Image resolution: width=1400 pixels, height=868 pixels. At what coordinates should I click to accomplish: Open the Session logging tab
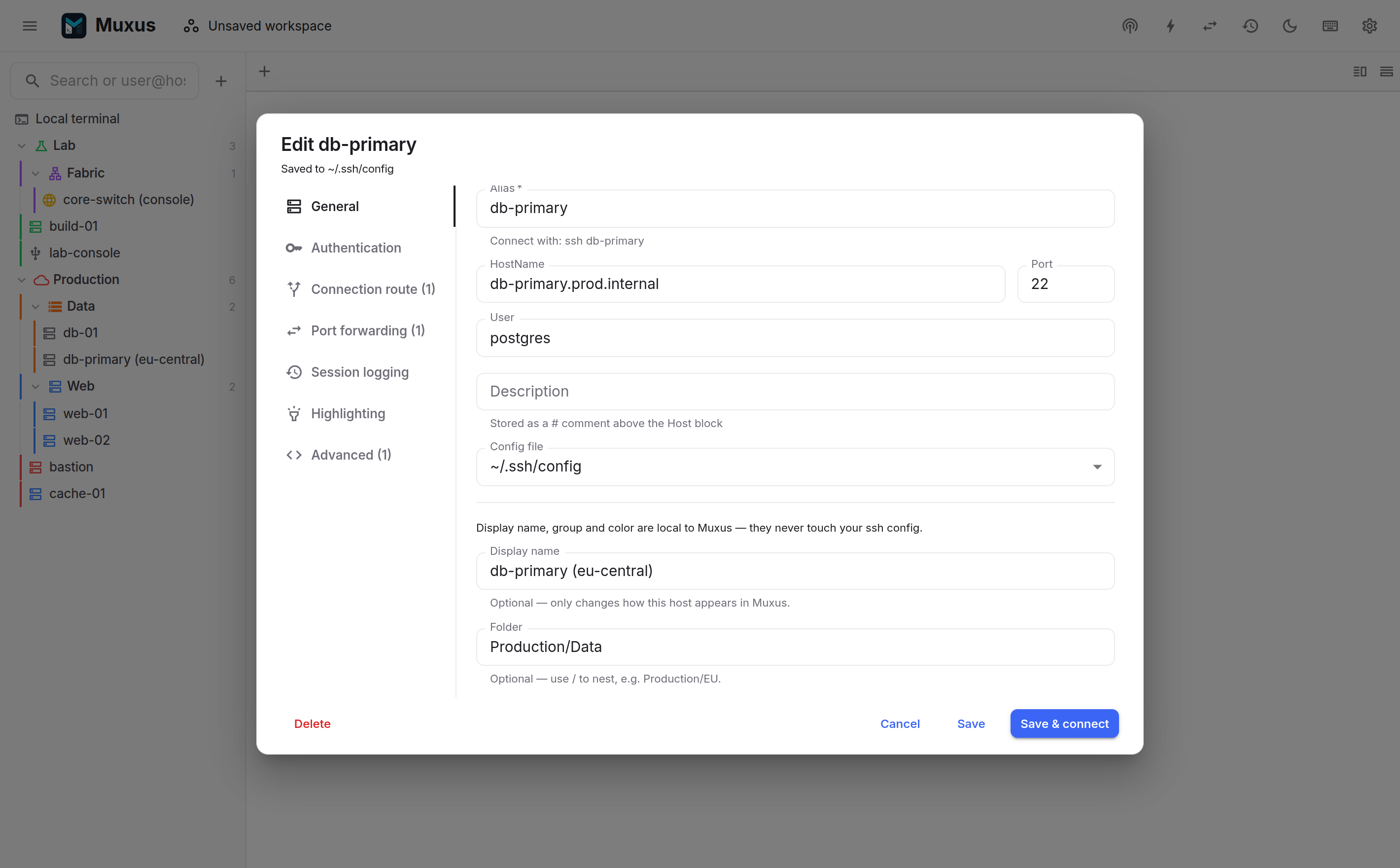click(367, 372)
